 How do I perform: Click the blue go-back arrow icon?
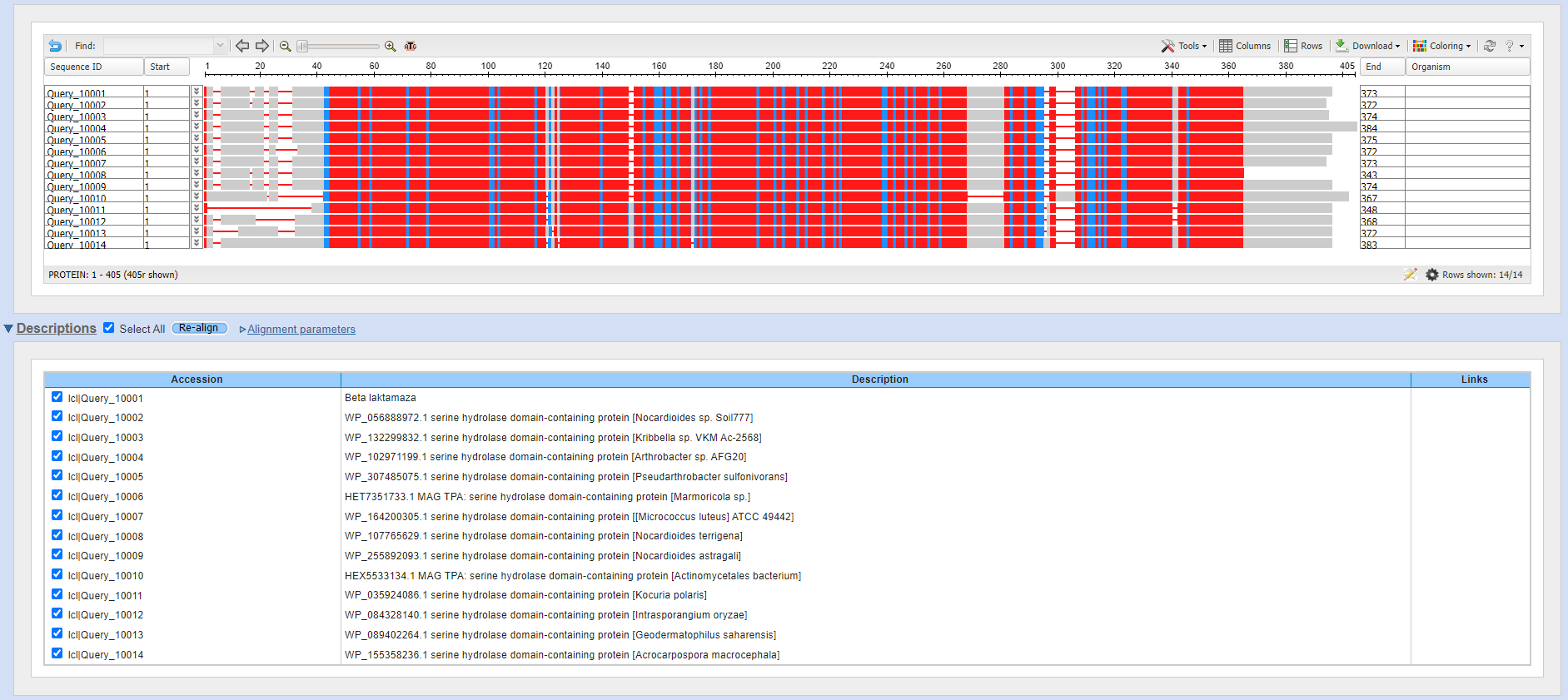coord(55,46)
